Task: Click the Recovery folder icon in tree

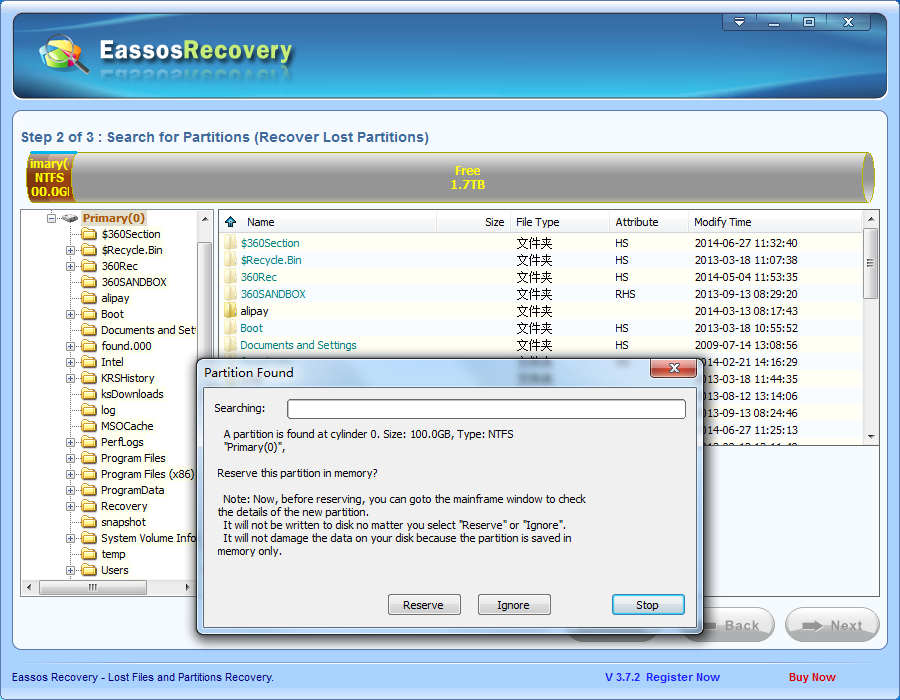Action: (89, 506)
